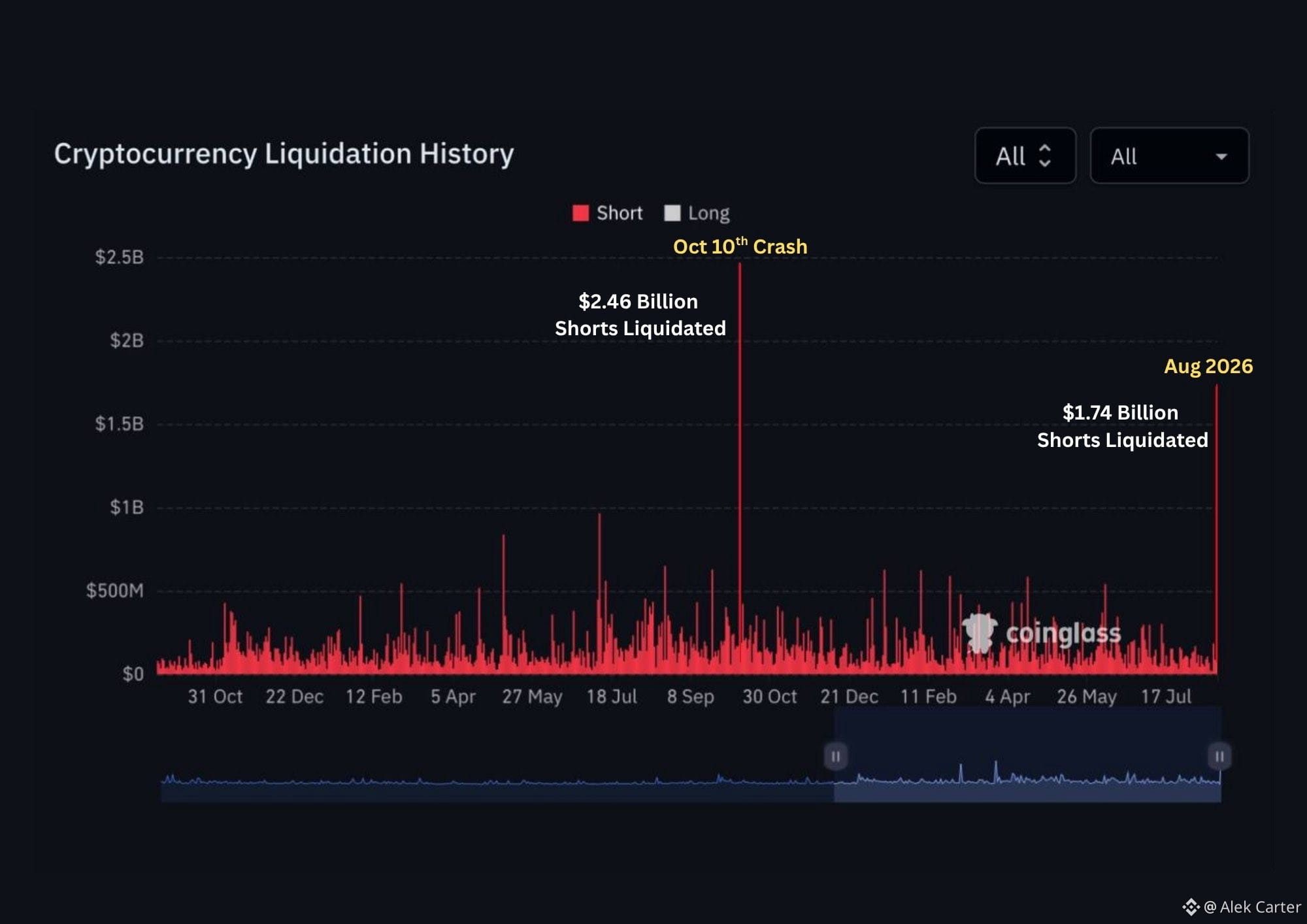Viewport: 1307px width, 924px height.
Task: Toggle the Short series in the legend
Action: click(x=607, y=213)
